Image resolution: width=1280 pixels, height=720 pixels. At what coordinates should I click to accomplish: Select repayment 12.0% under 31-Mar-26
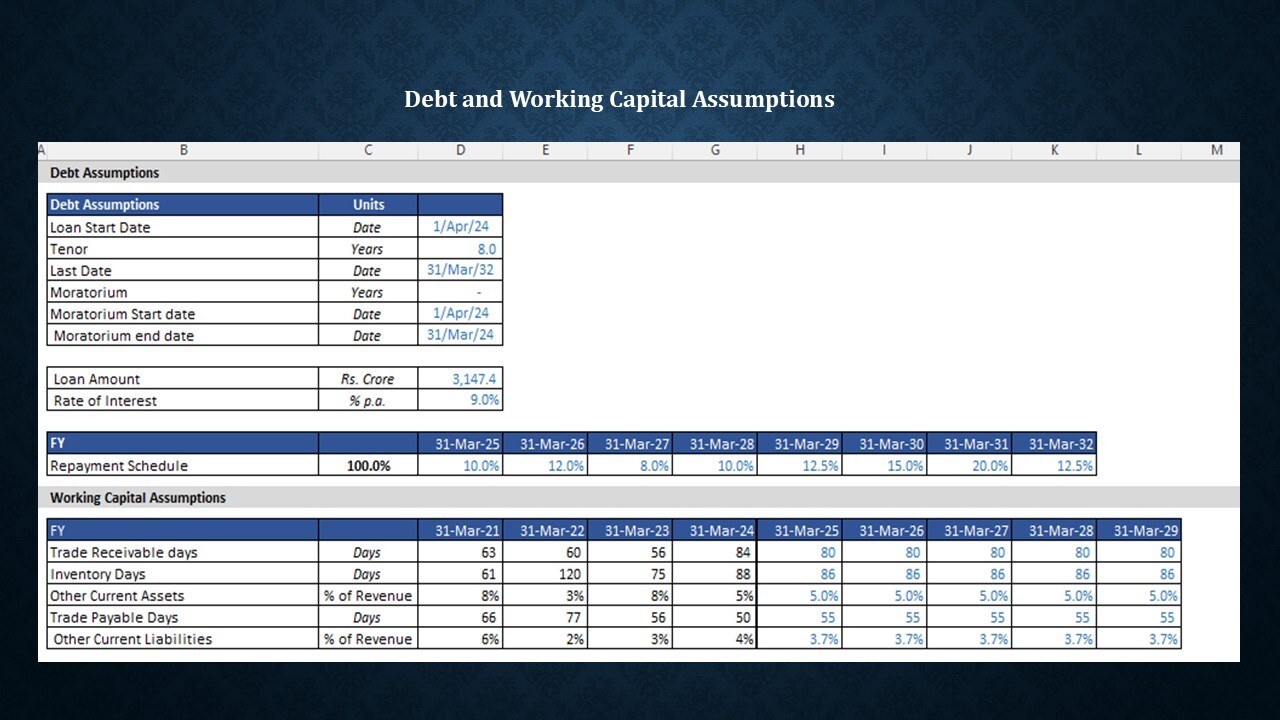coord(545,465)
